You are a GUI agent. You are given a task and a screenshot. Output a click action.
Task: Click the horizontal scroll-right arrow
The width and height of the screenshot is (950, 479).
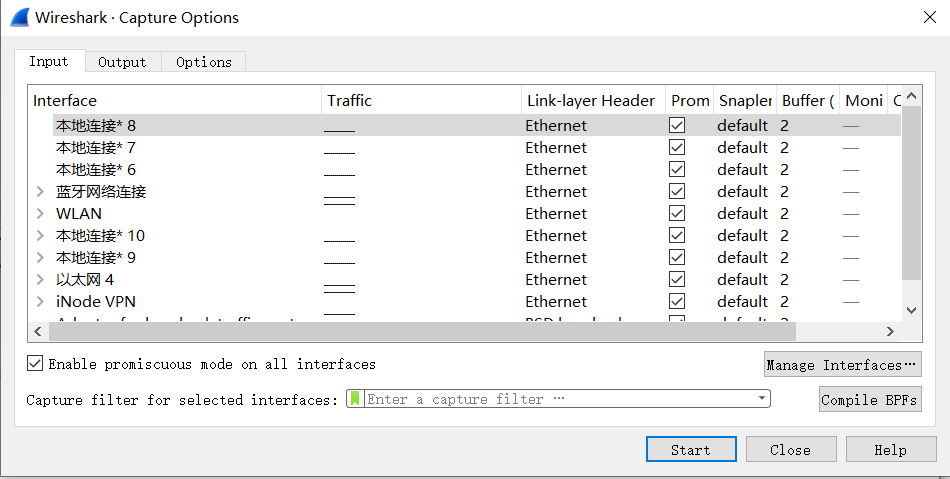(890, 331)
